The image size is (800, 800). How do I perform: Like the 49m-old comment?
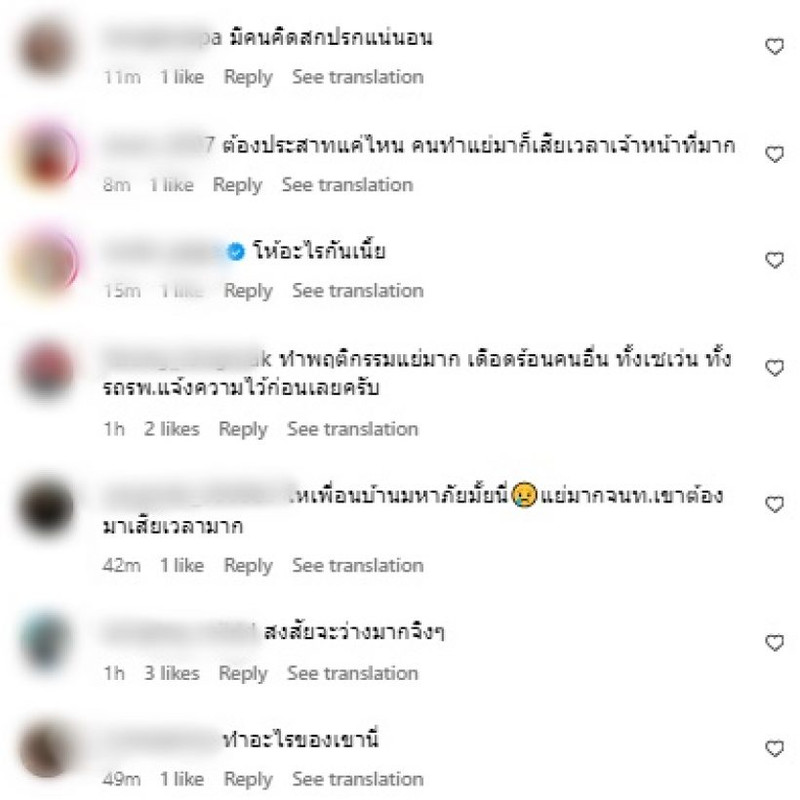[774, 748]
